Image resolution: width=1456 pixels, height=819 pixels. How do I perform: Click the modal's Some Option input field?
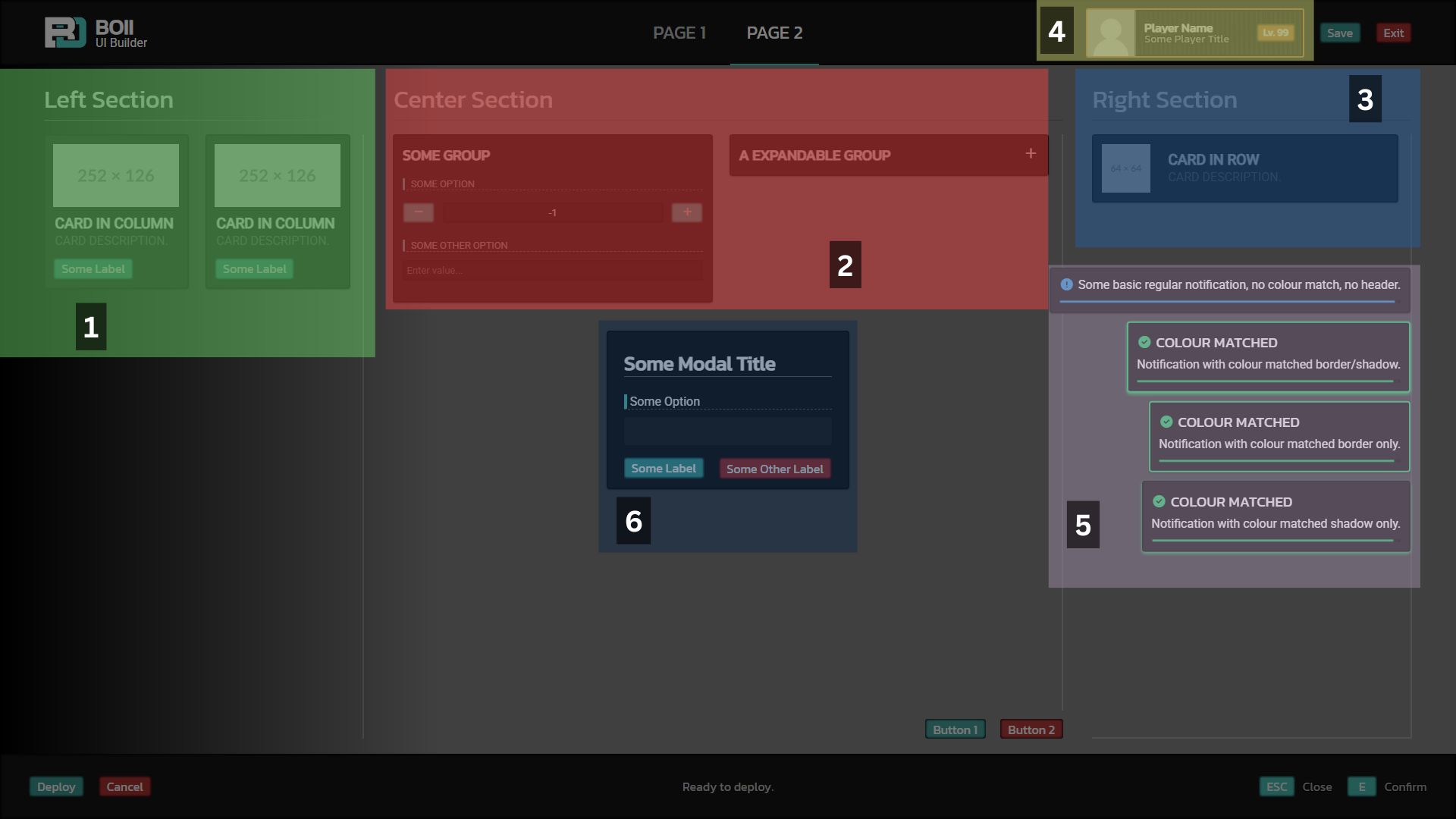coord(727,431)
